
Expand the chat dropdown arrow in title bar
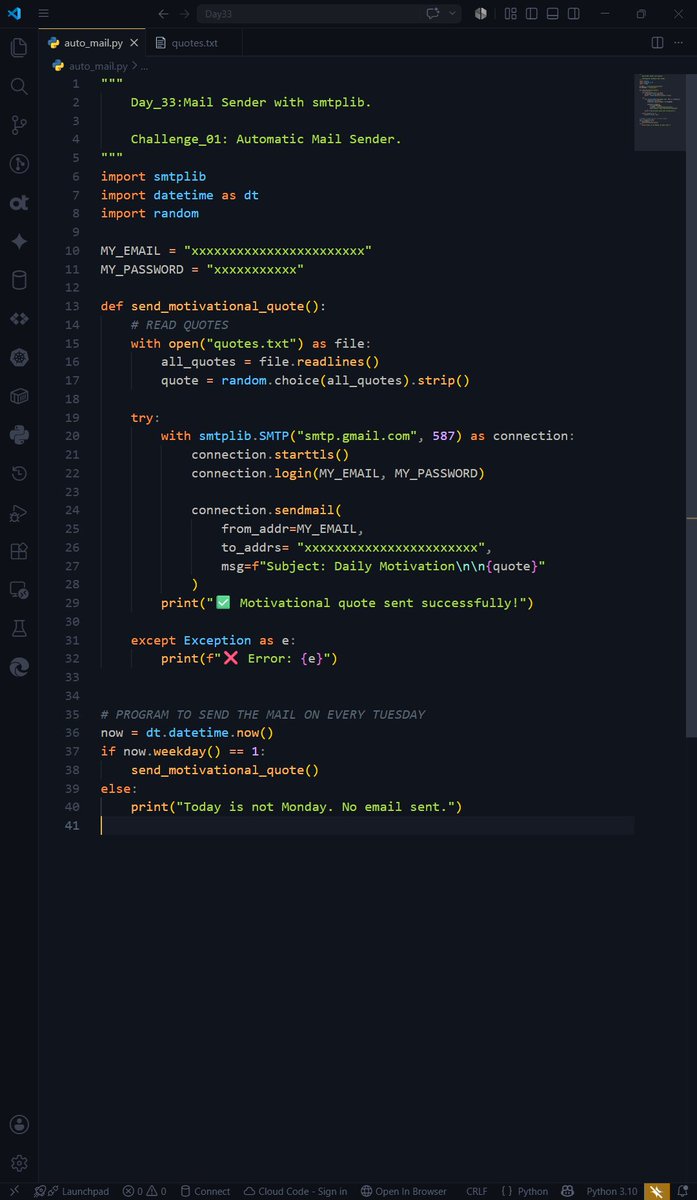(x=453, y=14)
